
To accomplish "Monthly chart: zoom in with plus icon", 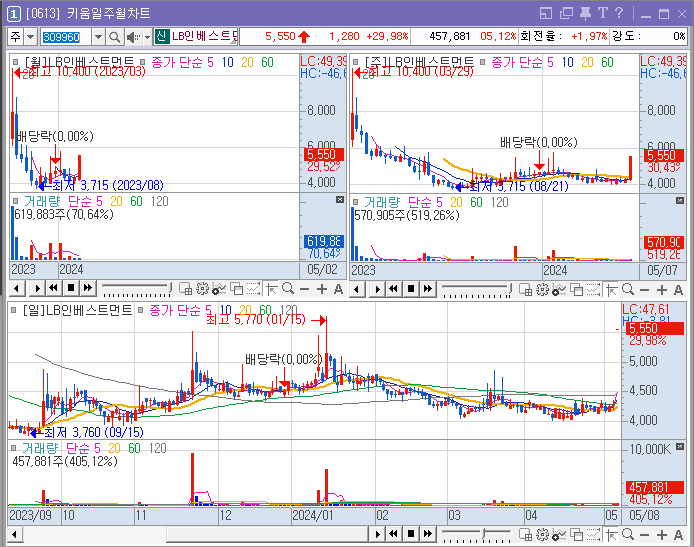I will (322, 289).
